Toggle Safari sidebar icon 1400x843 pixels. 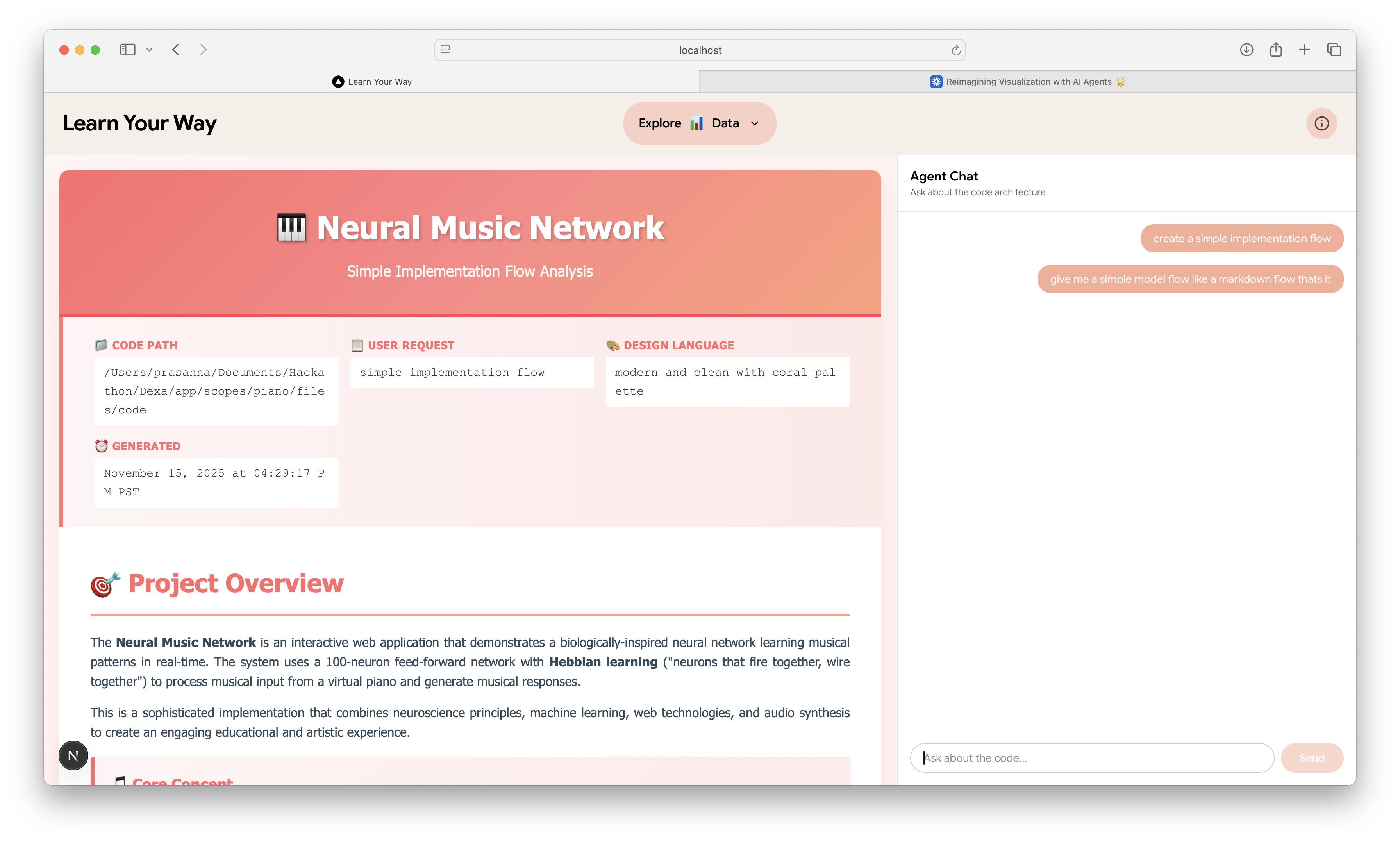click(x=127, y=50)
